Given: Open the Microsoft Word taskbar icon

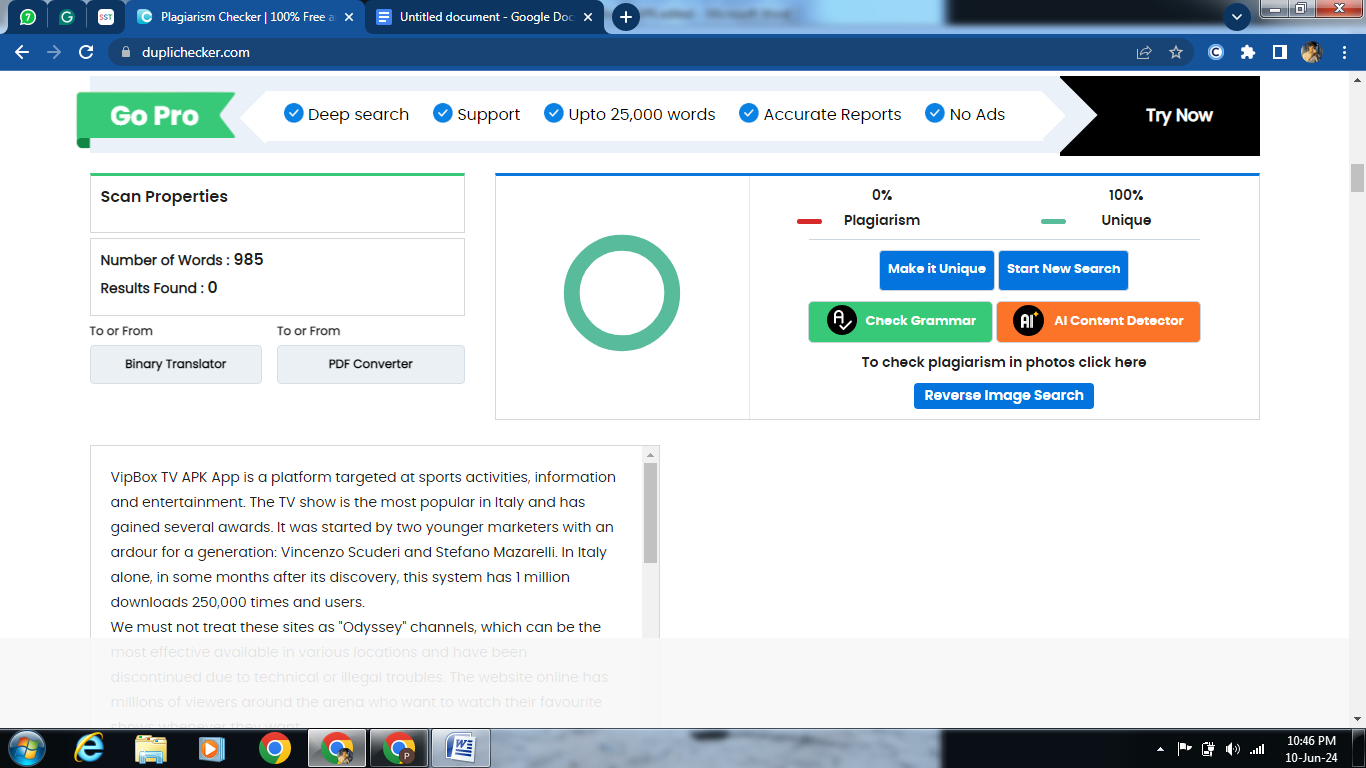Looking at the screenshot, I should [461, 748].
